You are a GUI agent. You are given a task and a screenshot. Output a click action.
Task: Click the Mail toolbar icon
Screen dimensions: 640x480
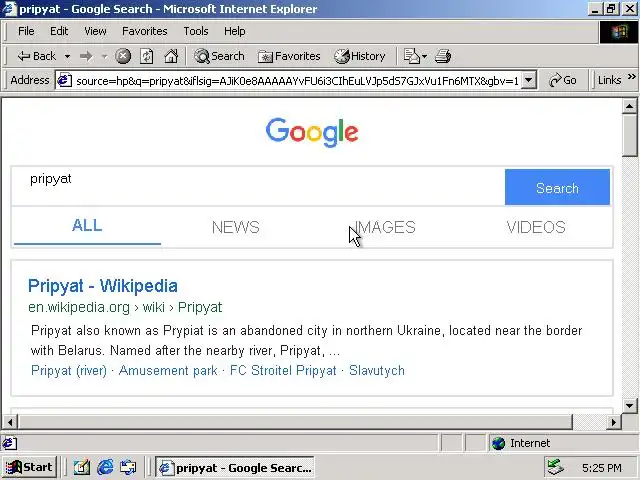click(x=411, y=56)
